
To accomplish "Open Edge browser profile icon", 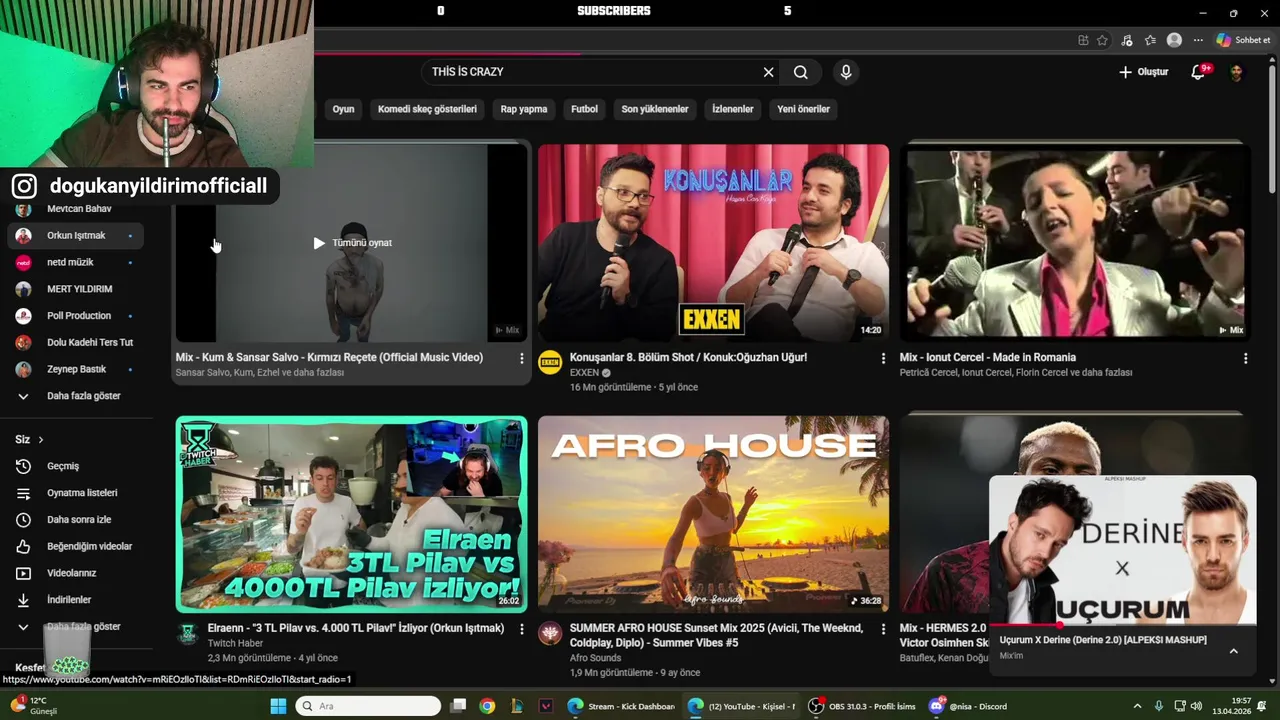I will pyautogui.click(x=1174, y=40).
